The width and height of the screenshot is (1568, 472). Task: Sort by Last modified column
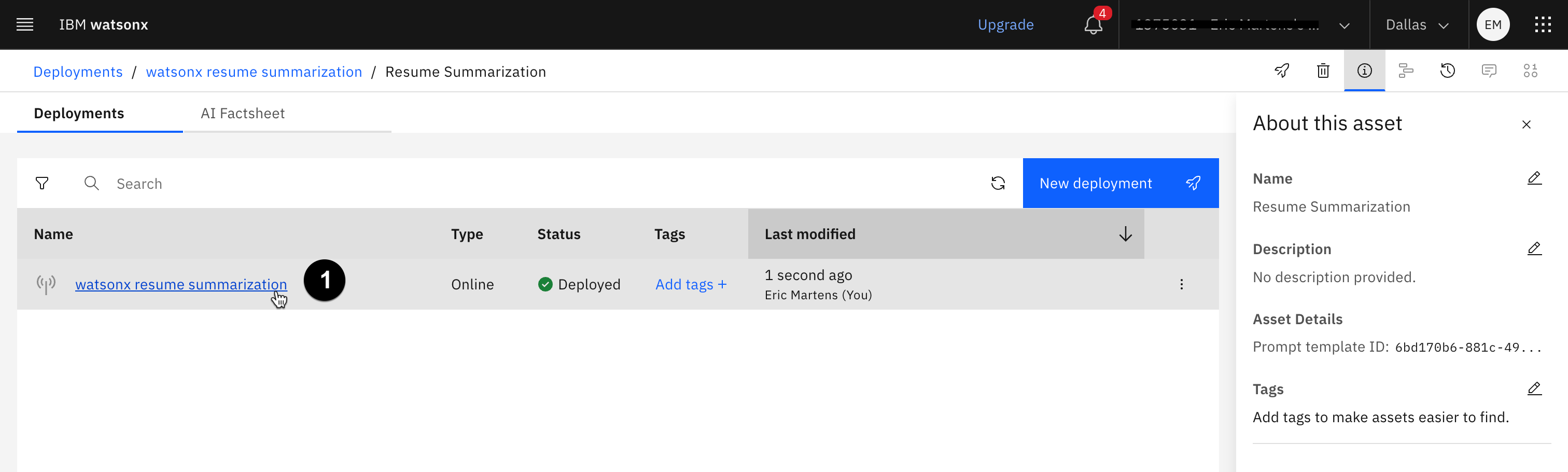click(x=945, y=234)
